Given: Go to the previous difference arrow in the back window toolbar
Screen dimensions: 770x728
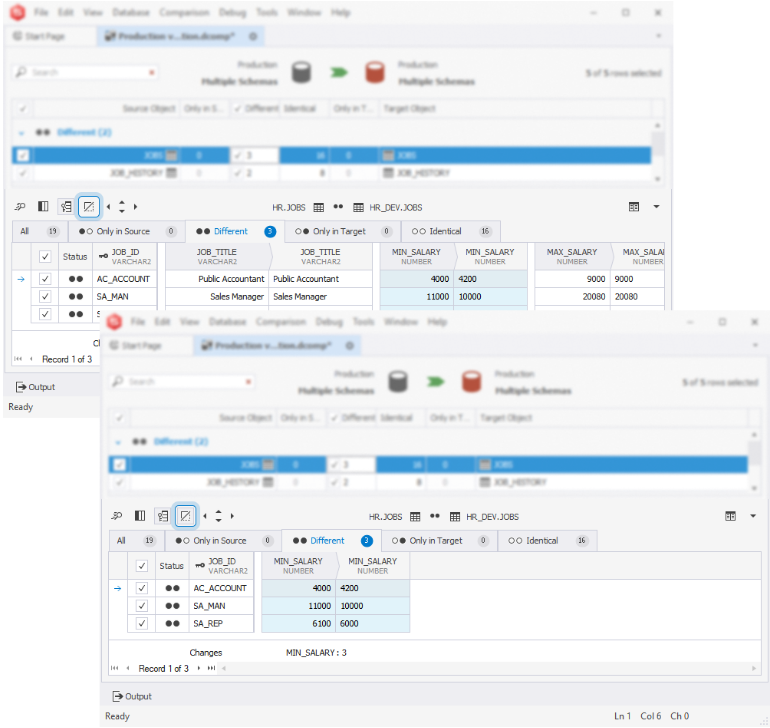Looking at the screenshot, I should 109,207.
